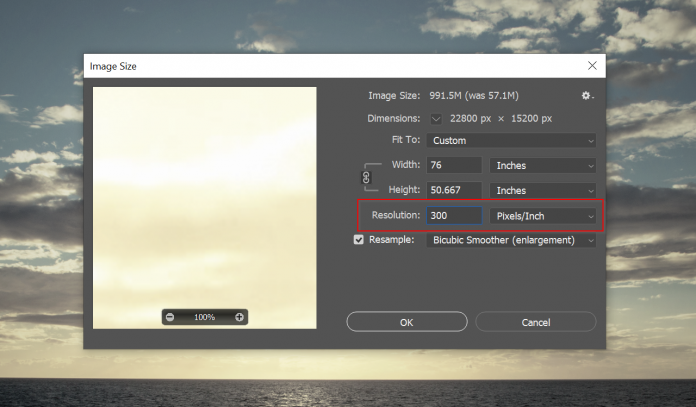Open the Fit To Custom dropdown
This screenshot has height=407, width=696.
[x=511, y=141]
